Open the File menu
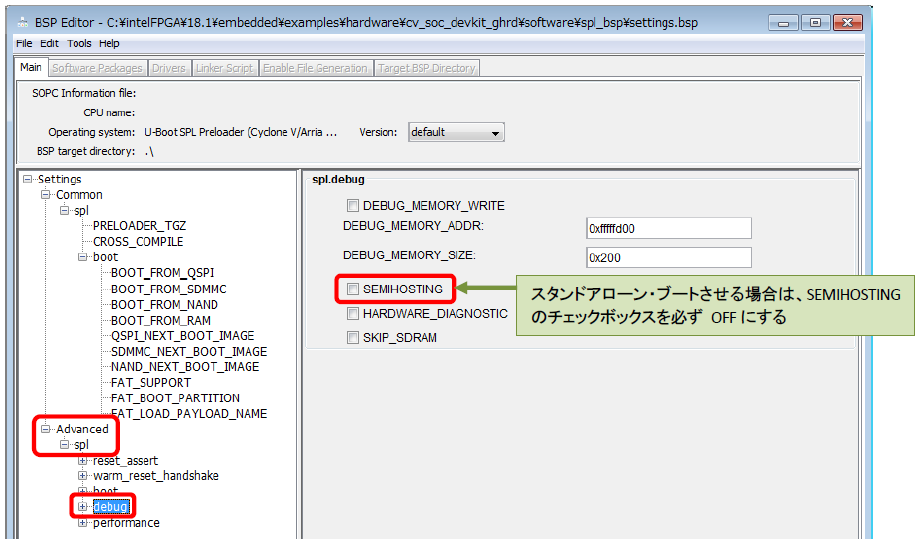Screen dimensions: 918x544 tap(24, 43)
